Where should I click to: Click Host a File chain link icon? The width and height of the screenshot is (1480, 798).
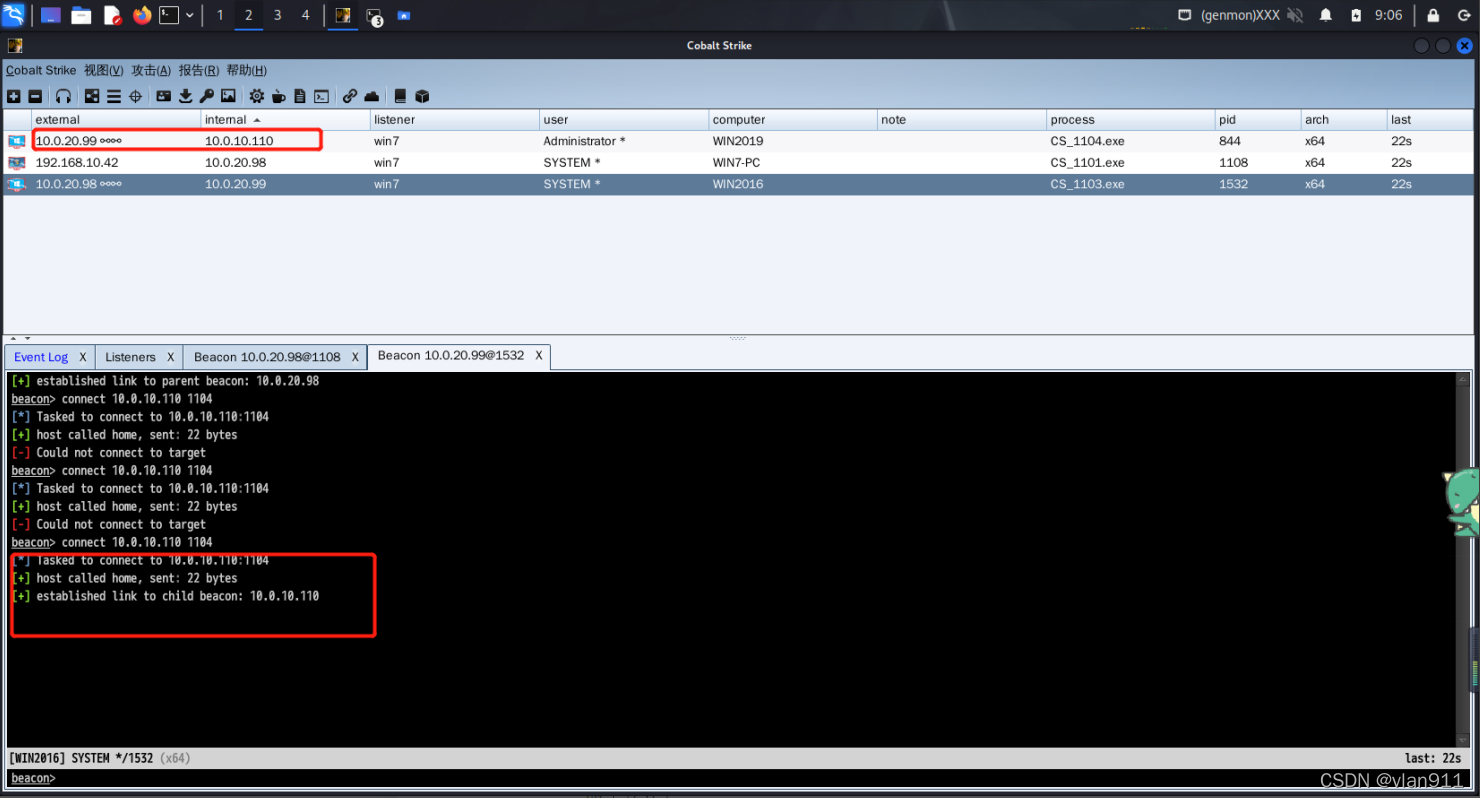pyautogui.click(x=350, y=96)
